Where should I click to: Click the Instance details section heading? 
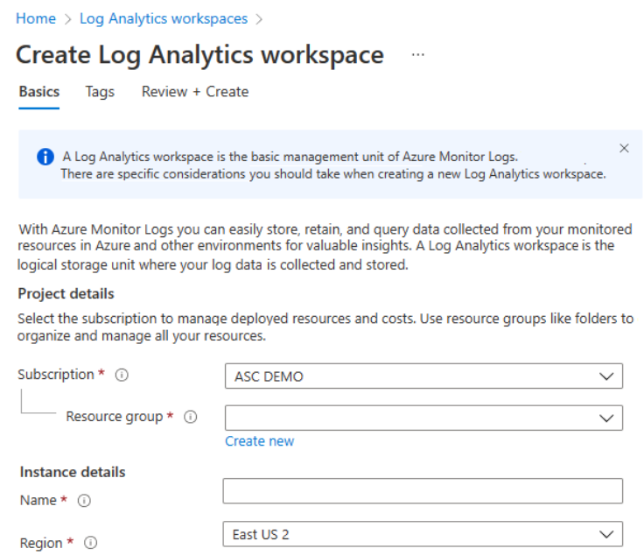[72, 472]
